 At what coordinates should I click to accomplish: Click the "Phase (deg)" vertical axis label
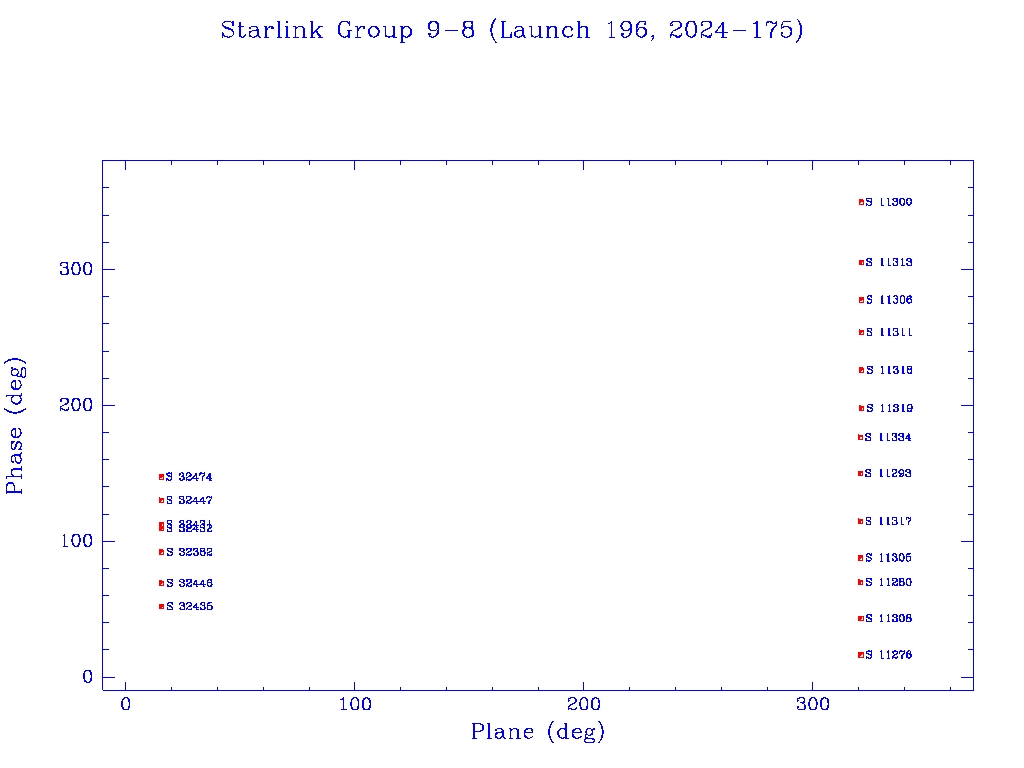(15, 426)
